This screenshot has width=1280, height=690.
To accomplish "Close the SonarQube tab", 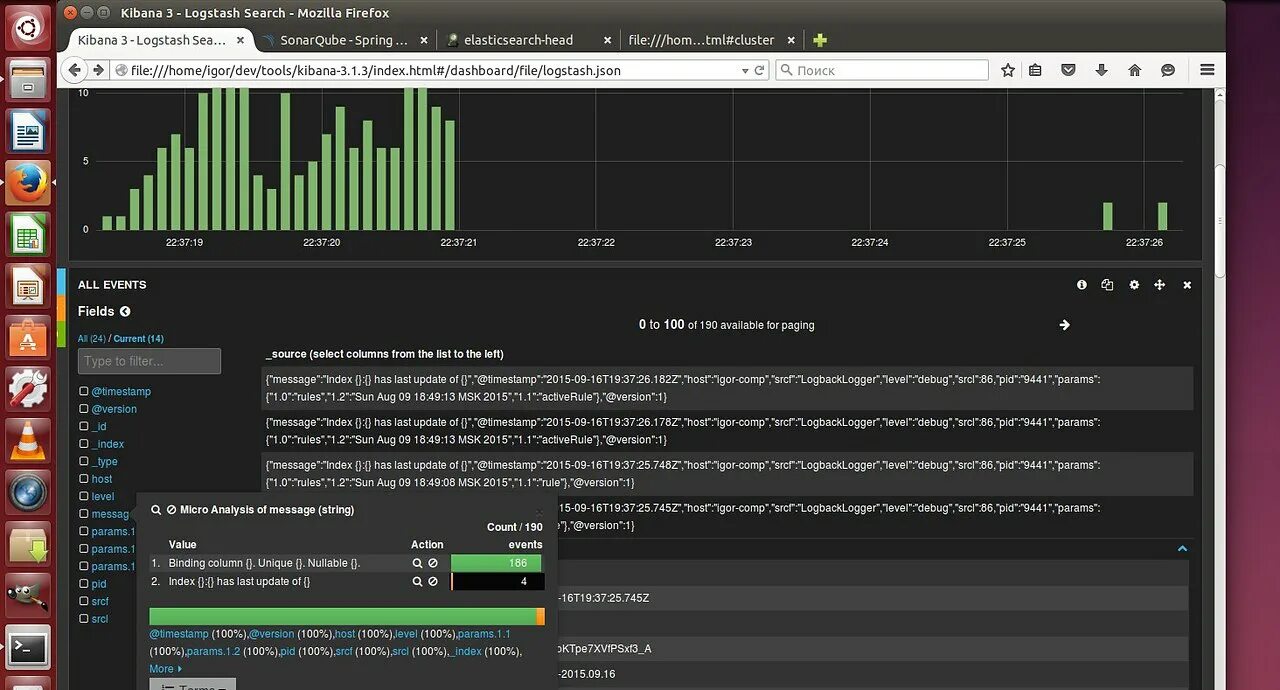I will pos(424,40).
